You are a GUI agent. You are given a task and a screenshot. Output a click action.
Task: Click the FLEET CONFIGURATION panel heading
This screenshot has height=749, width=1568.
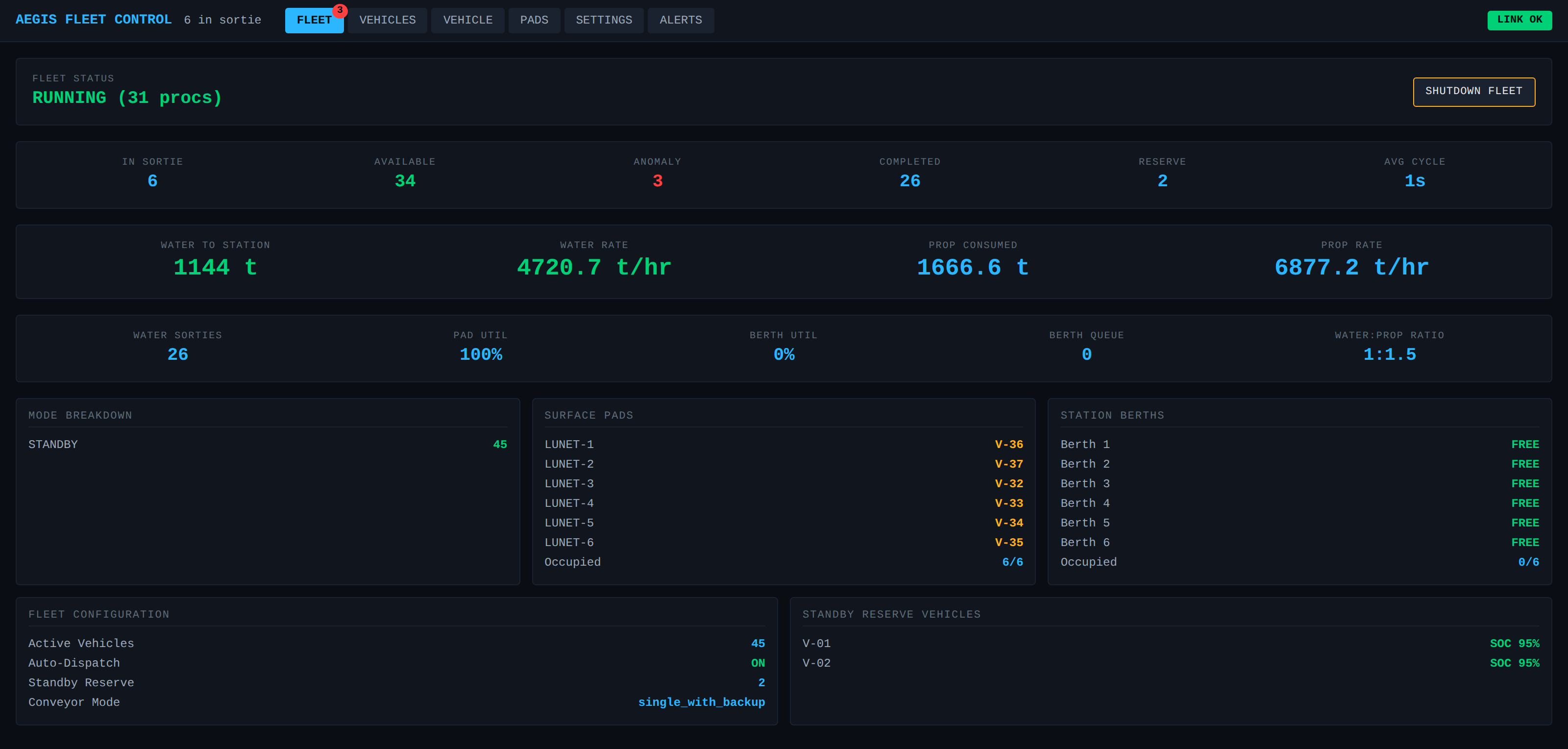pyautogui.click(x=98, y=614)
